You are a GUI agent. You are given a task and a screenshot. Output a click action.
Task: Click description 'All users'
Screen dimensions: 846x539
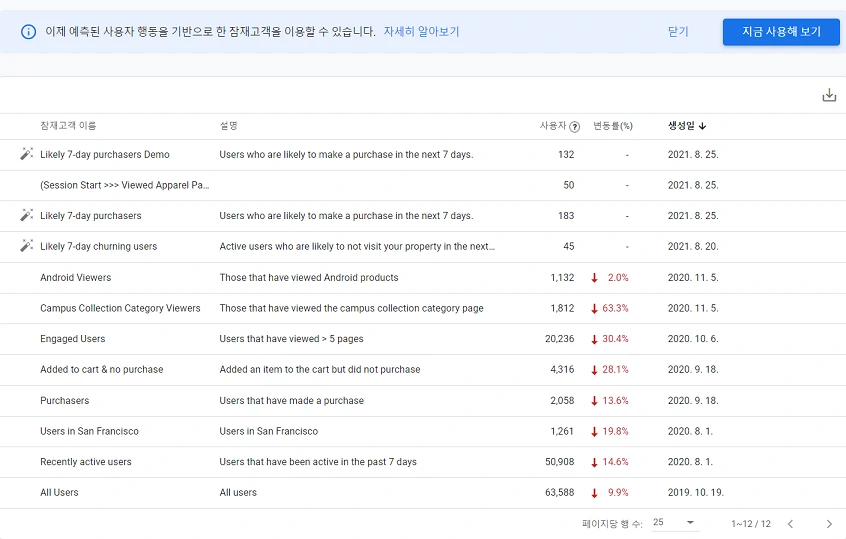coord(238,493)
